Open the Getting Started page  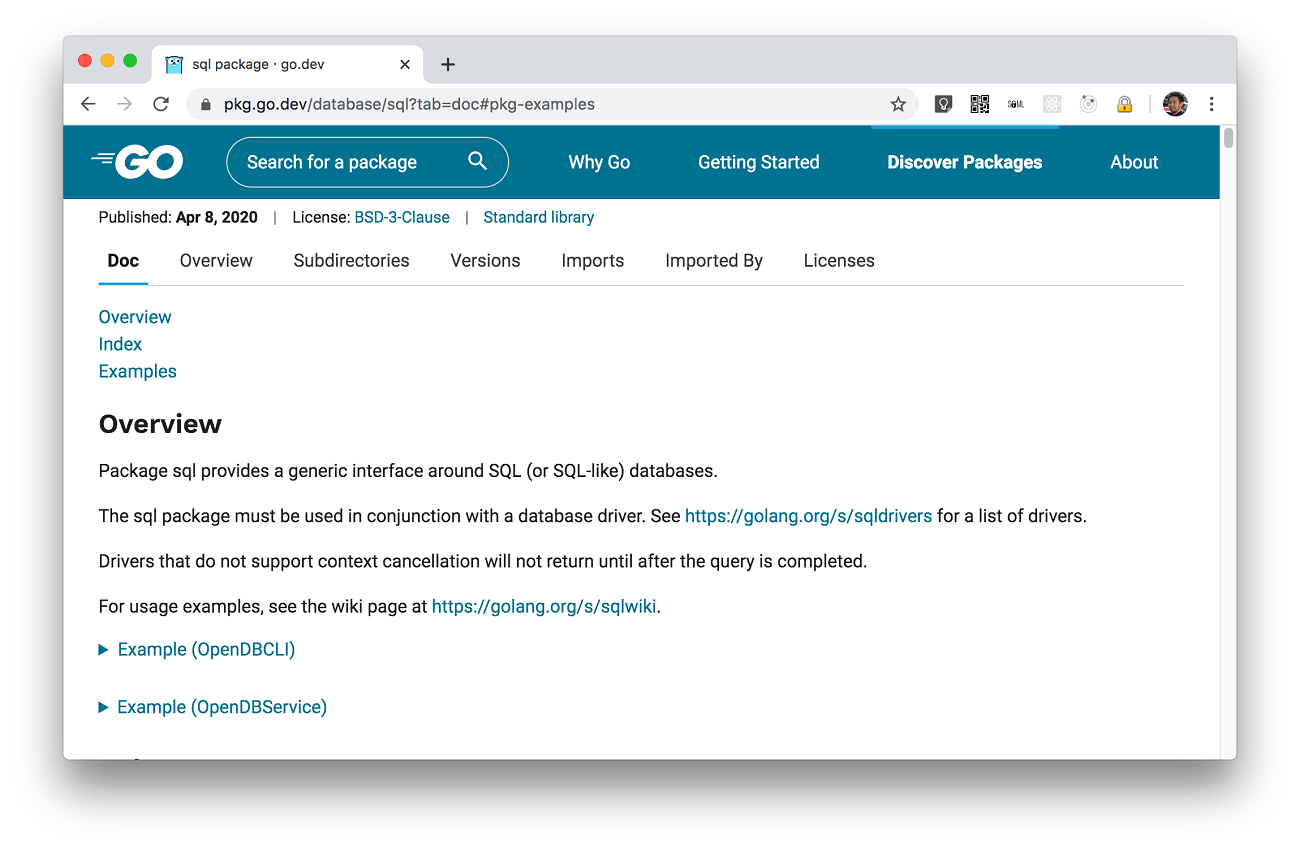(759, 162)
